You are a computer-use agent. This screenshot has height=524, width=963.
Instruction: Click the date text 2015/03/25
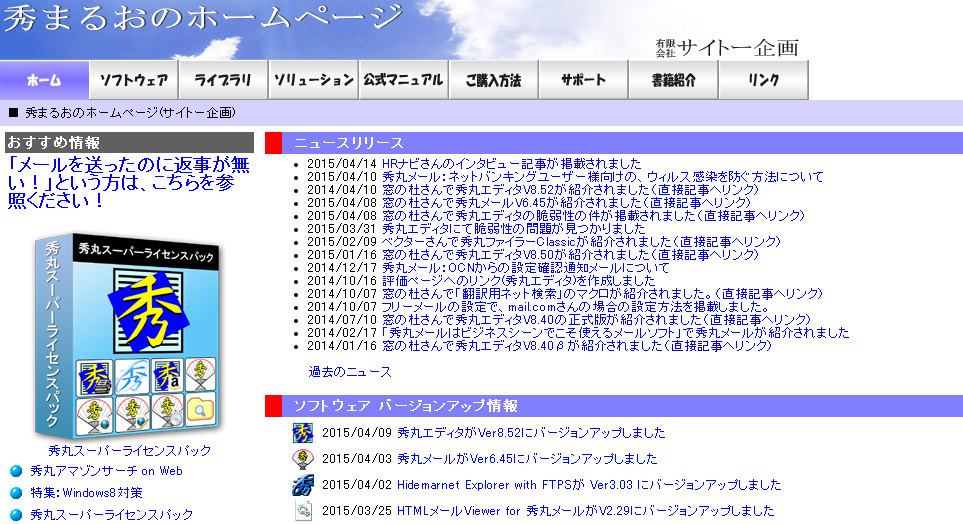pos(357,510)
